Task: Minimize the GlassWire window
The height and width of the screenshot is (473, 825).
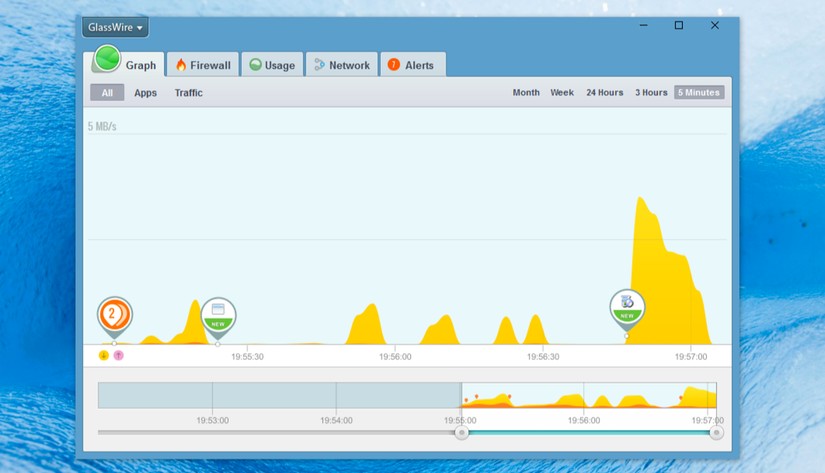Action: 643,25
